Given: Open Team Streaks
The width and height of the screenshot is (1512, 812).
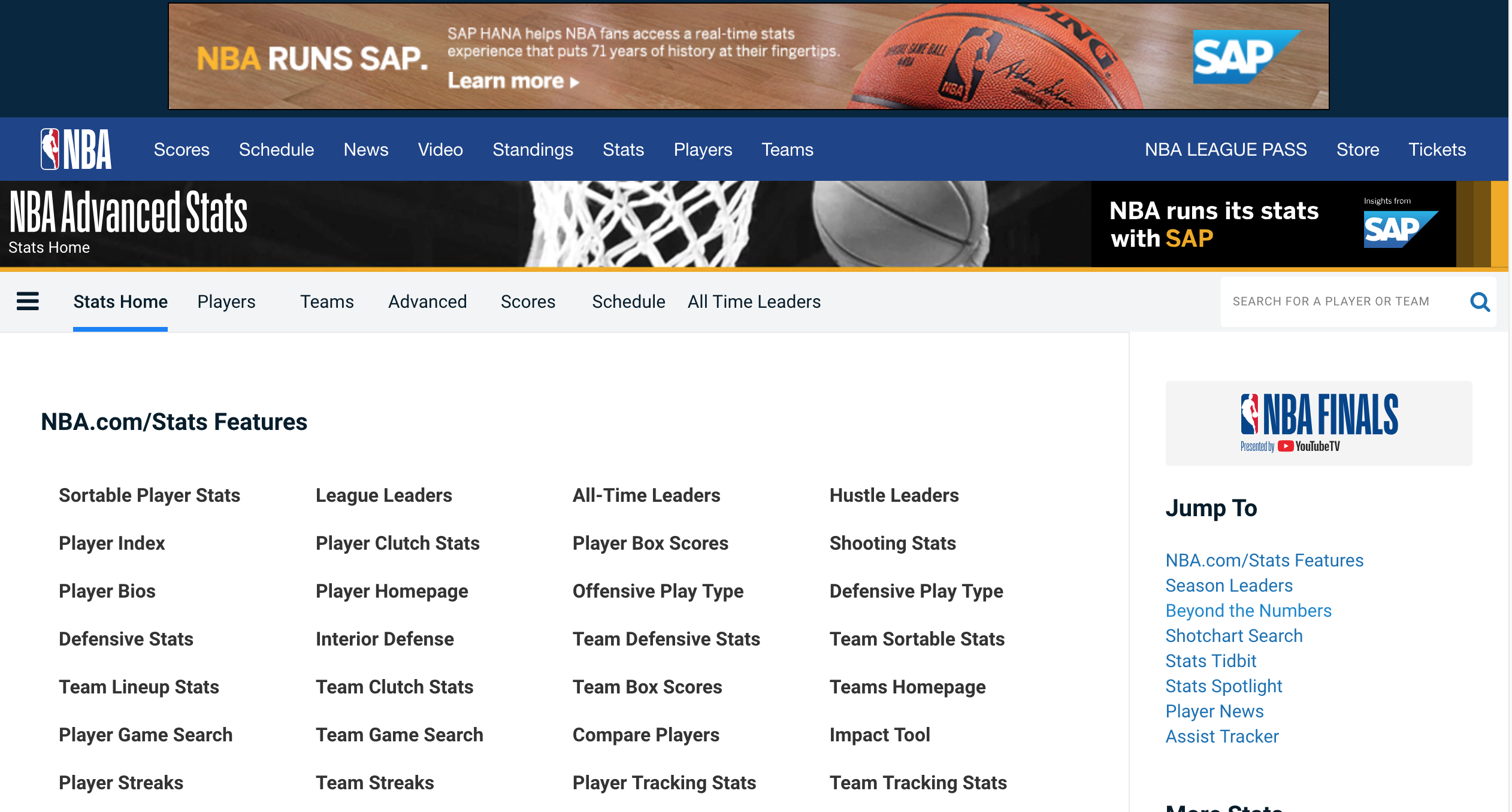Looking at the screenshot, I should point(375,783).
